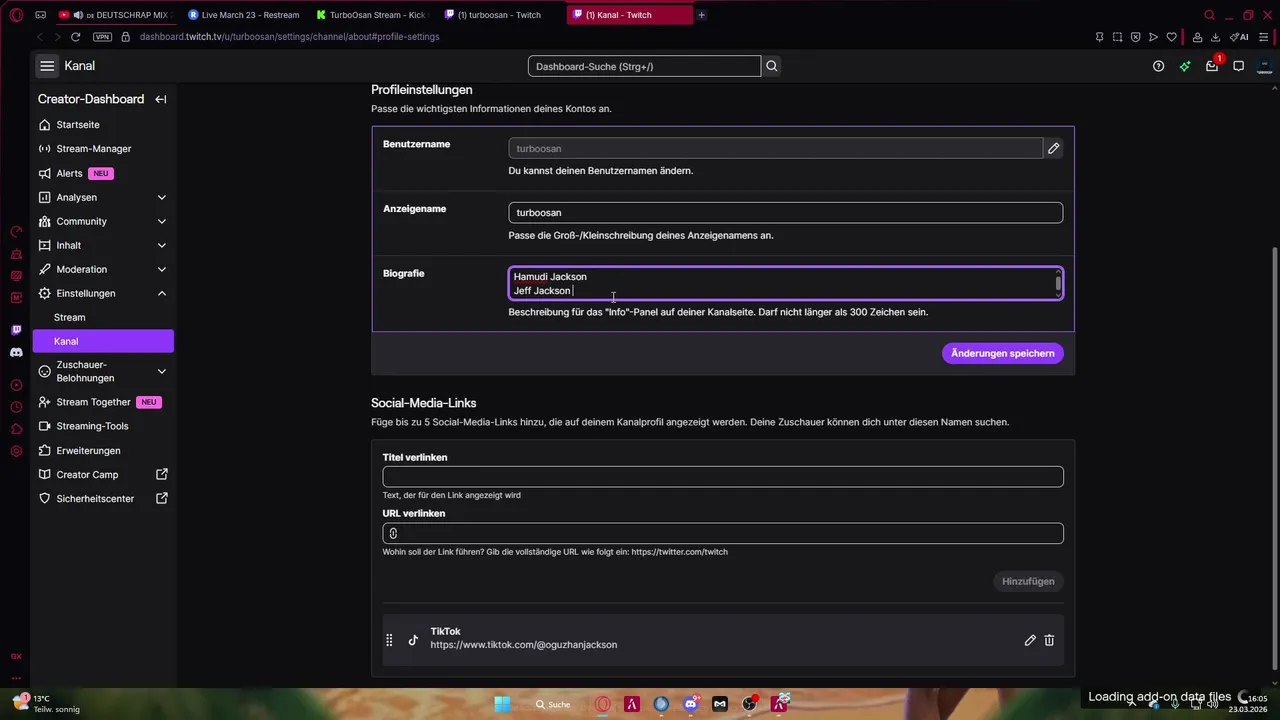
Task: Edit the TikTok link with pencil icon
Action: tap(1030, 640)
